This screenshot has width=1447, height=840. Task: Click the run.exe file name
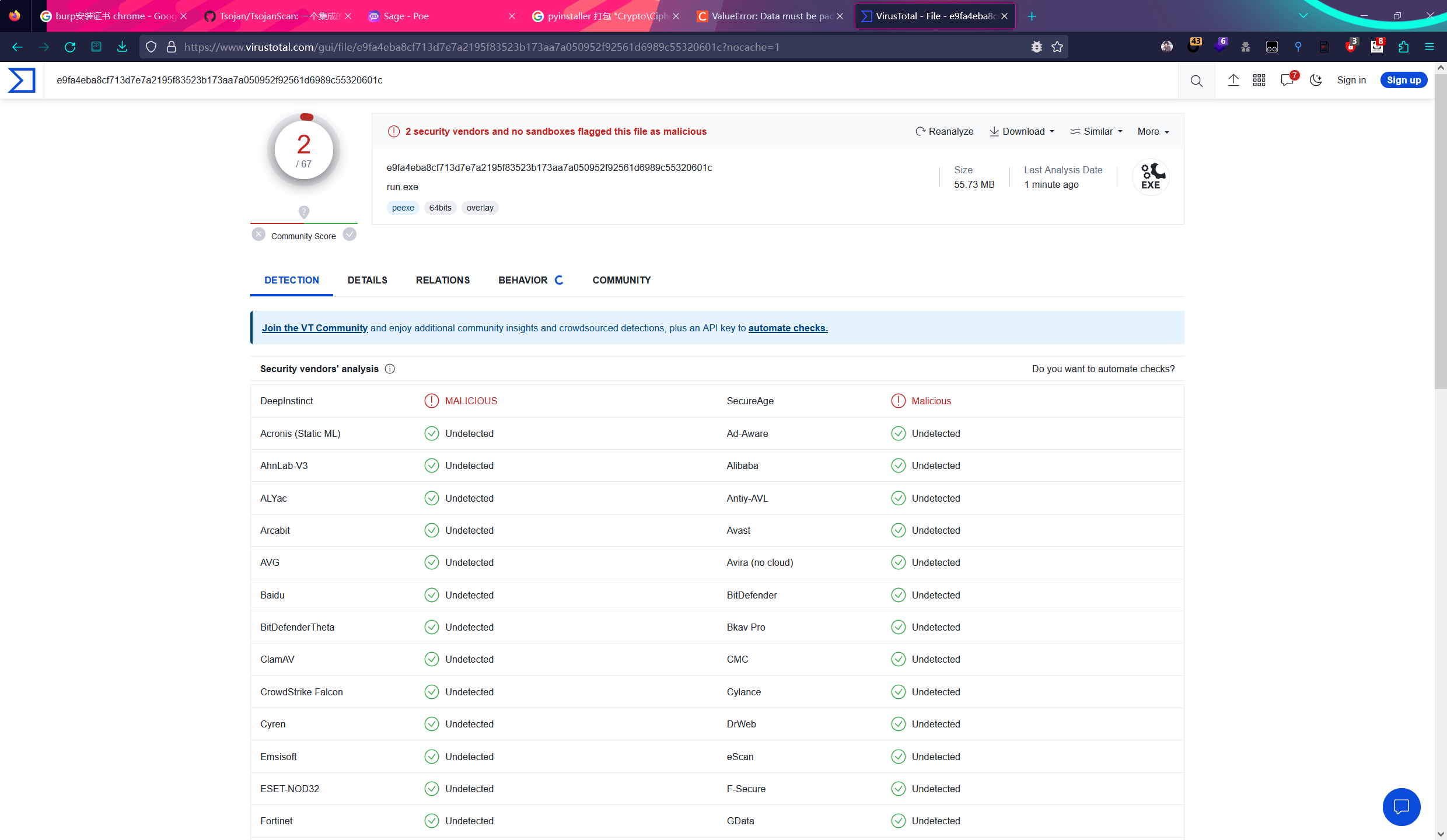[403, 187]
